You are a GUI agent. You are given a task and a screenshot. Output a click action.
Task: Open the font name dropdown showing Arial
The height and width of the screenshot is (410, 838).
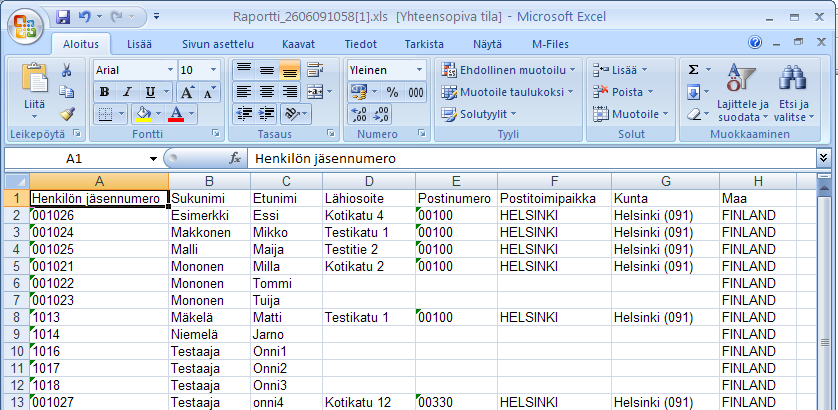coord(170,70)
